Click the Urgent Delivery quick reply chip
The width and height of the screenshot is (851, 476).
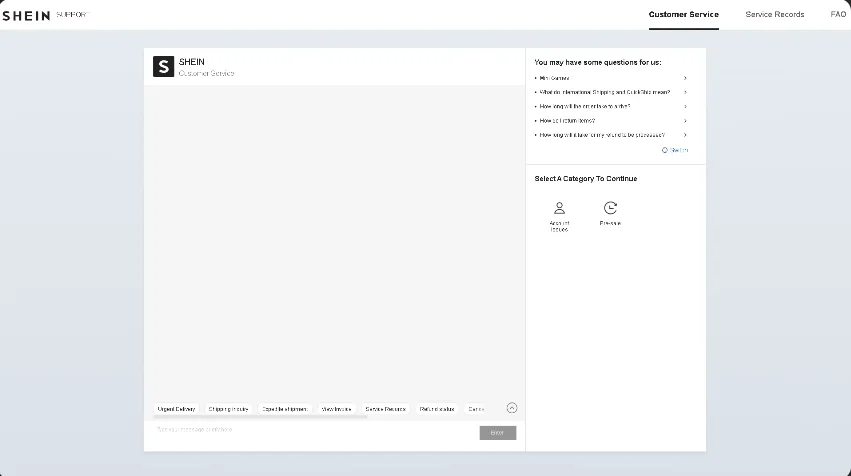(176, 409)
